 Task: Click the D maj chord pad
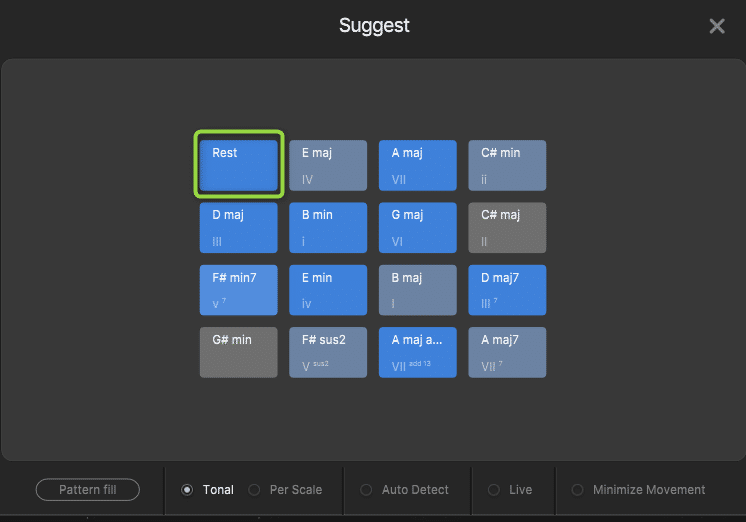click(x=239, y=227)
